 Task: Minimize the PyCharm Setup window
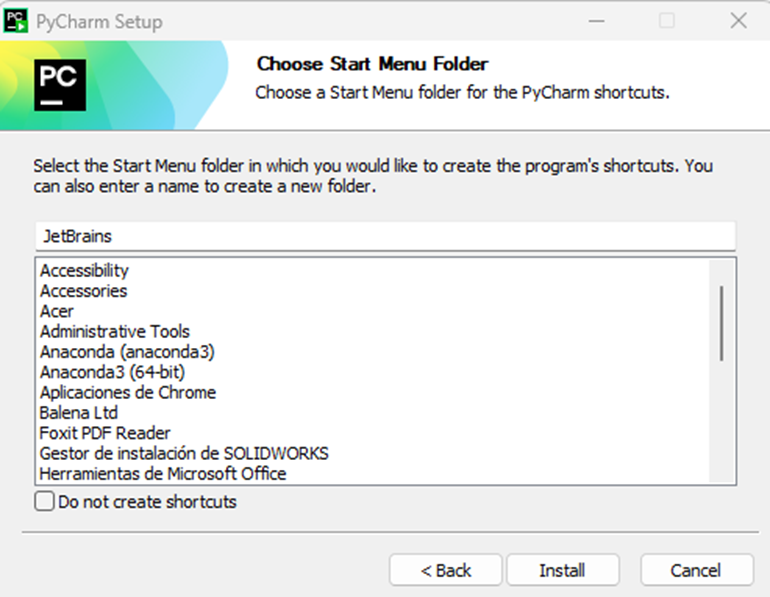pos(597,21)
